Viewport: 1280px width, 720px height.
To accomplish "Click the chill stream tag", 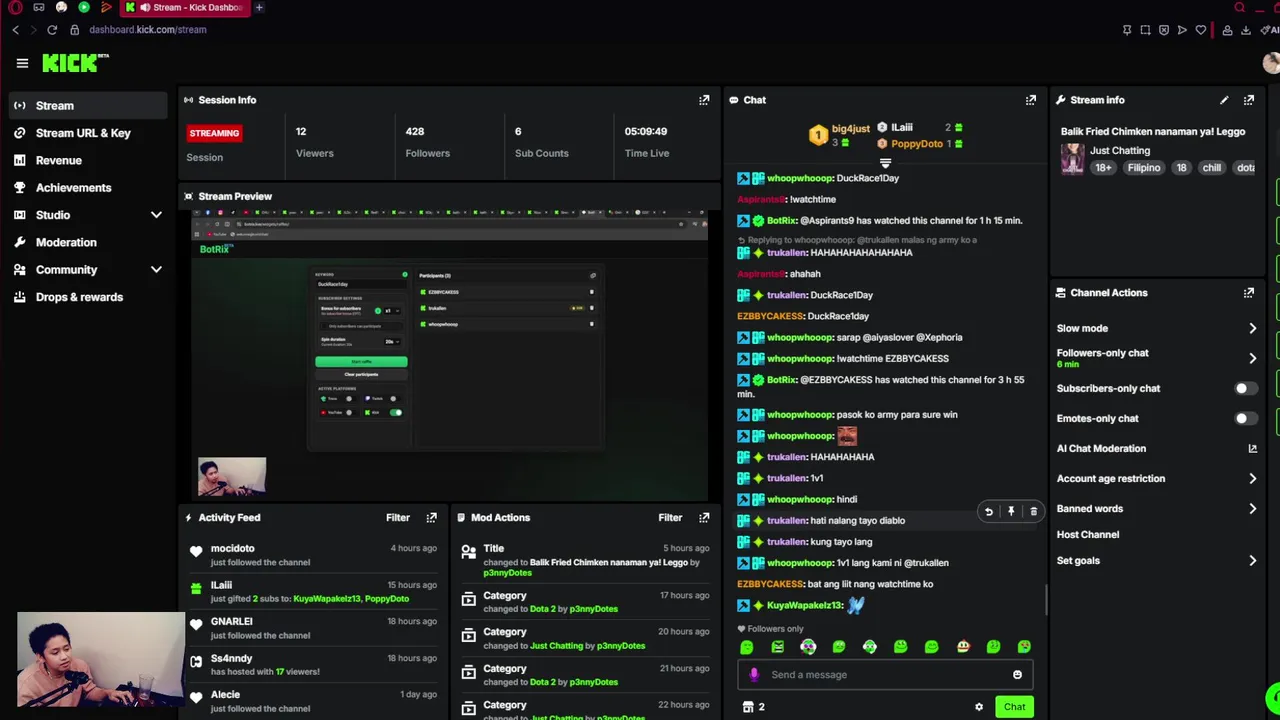I will (1211, 168).
